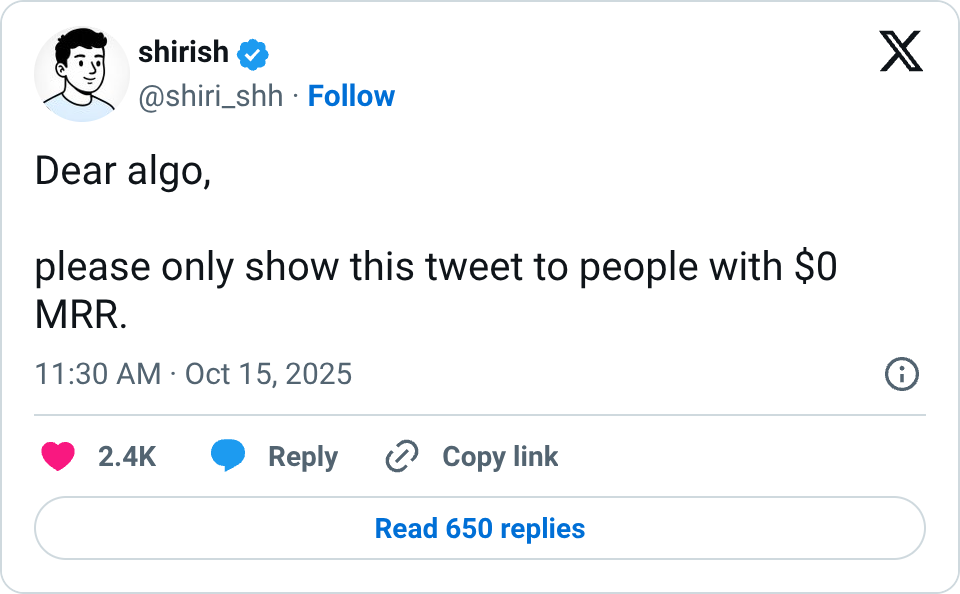Image resolution: width=960 pixels, height=594 pixels.
Task: Open the shirish display name link
Action: pyautogui.click(x=183, y=52)
